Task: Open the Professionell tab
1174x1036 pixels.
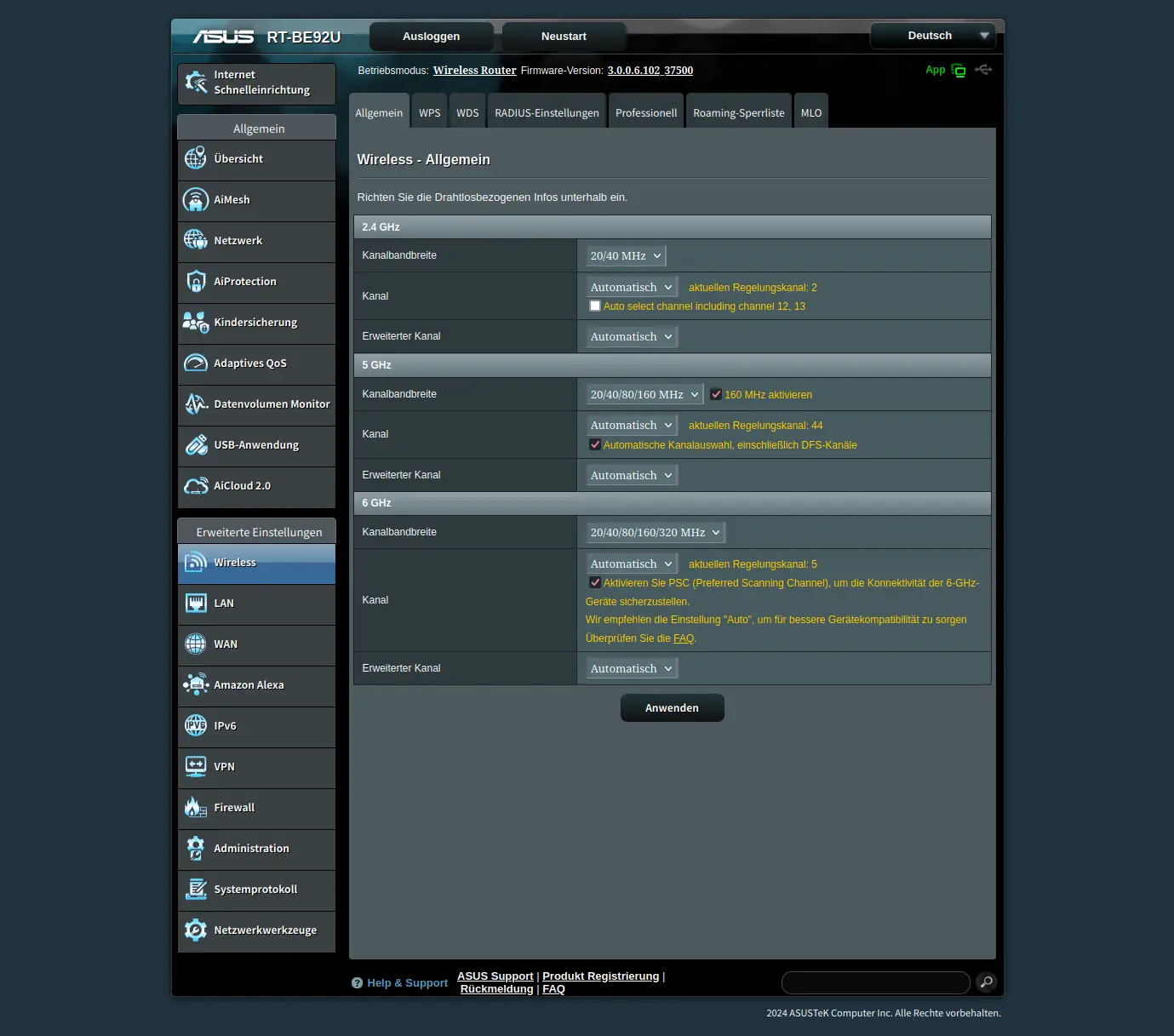Action: [646, 113]
